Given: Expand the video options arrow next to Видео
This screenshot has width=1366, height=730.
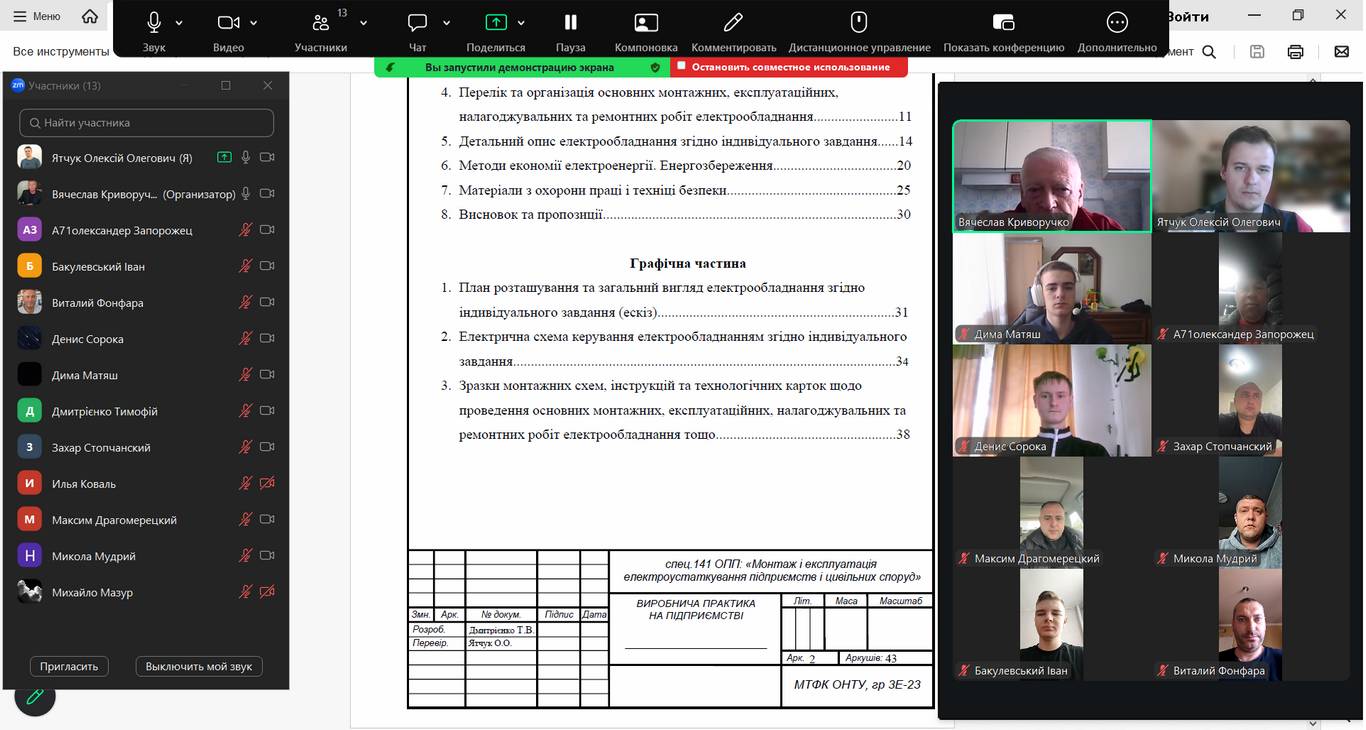Looking at the screenshot, I should click(254, 23).
